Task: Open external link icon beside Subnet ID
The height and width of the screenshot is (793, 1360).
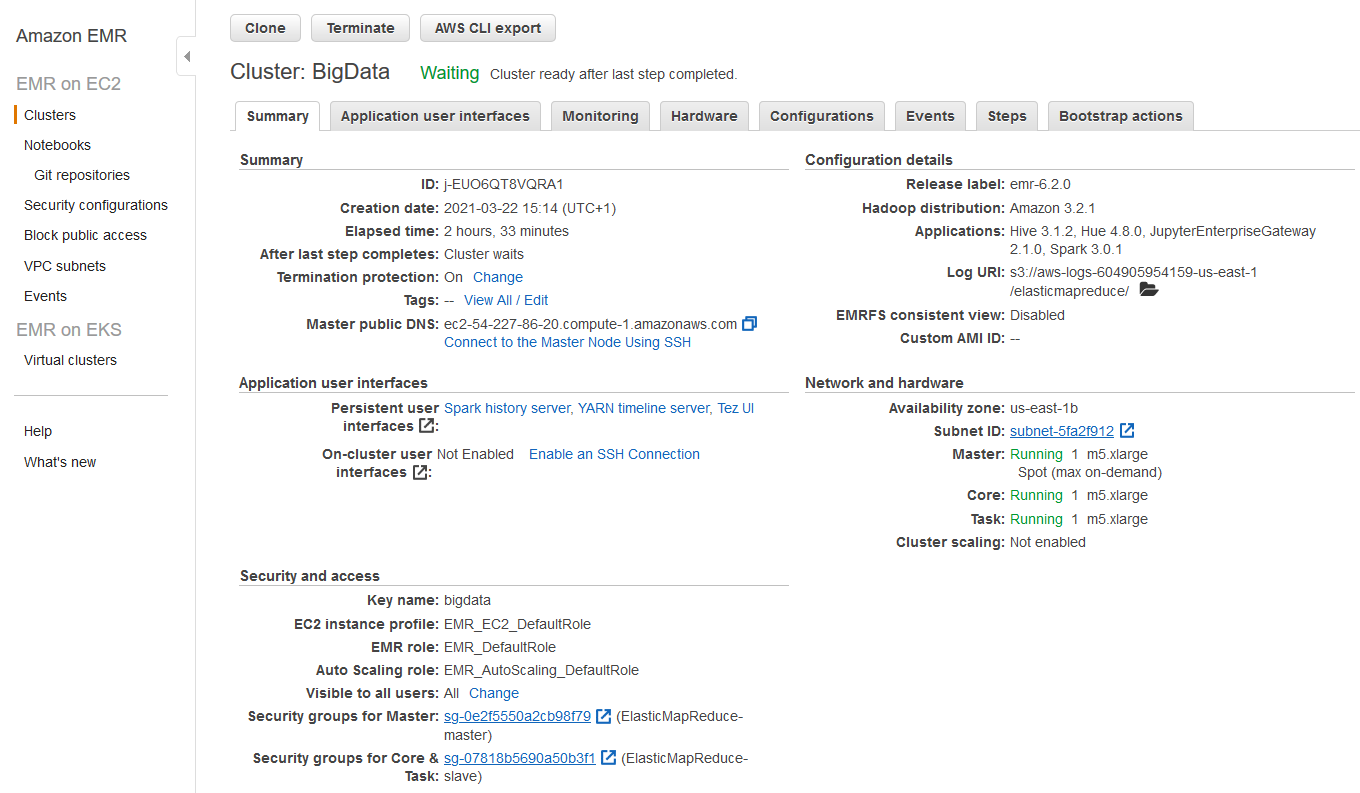Action: 1127,431
